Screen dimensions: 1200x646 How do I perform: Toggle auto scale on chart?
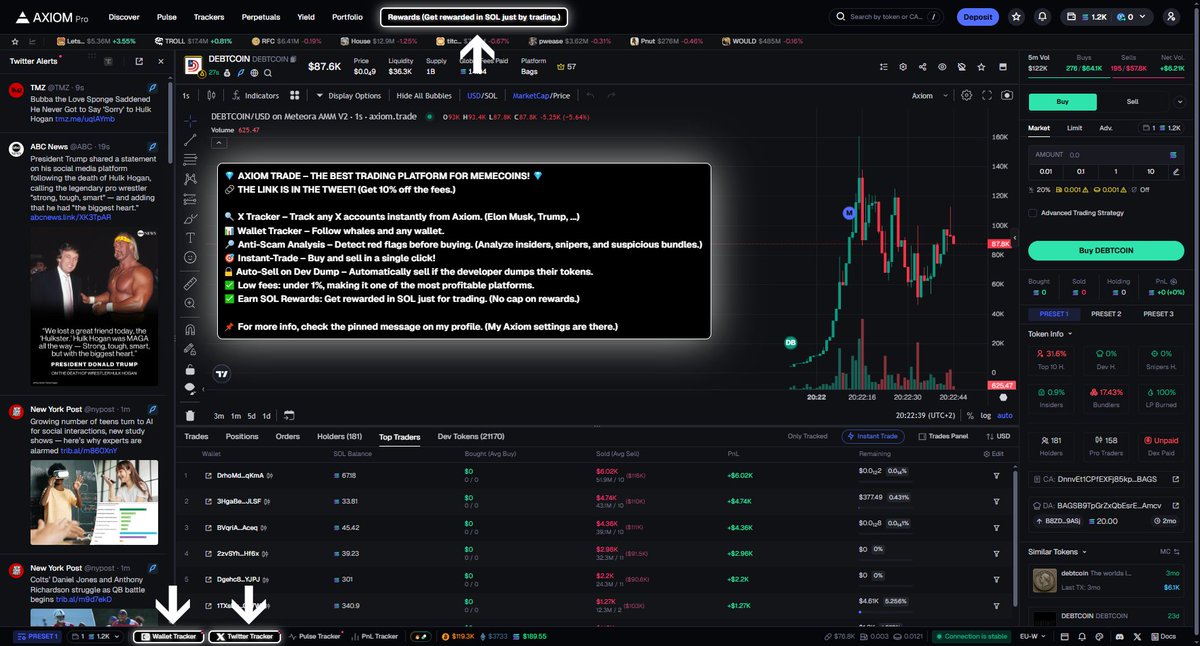[x=1005, y=415]
